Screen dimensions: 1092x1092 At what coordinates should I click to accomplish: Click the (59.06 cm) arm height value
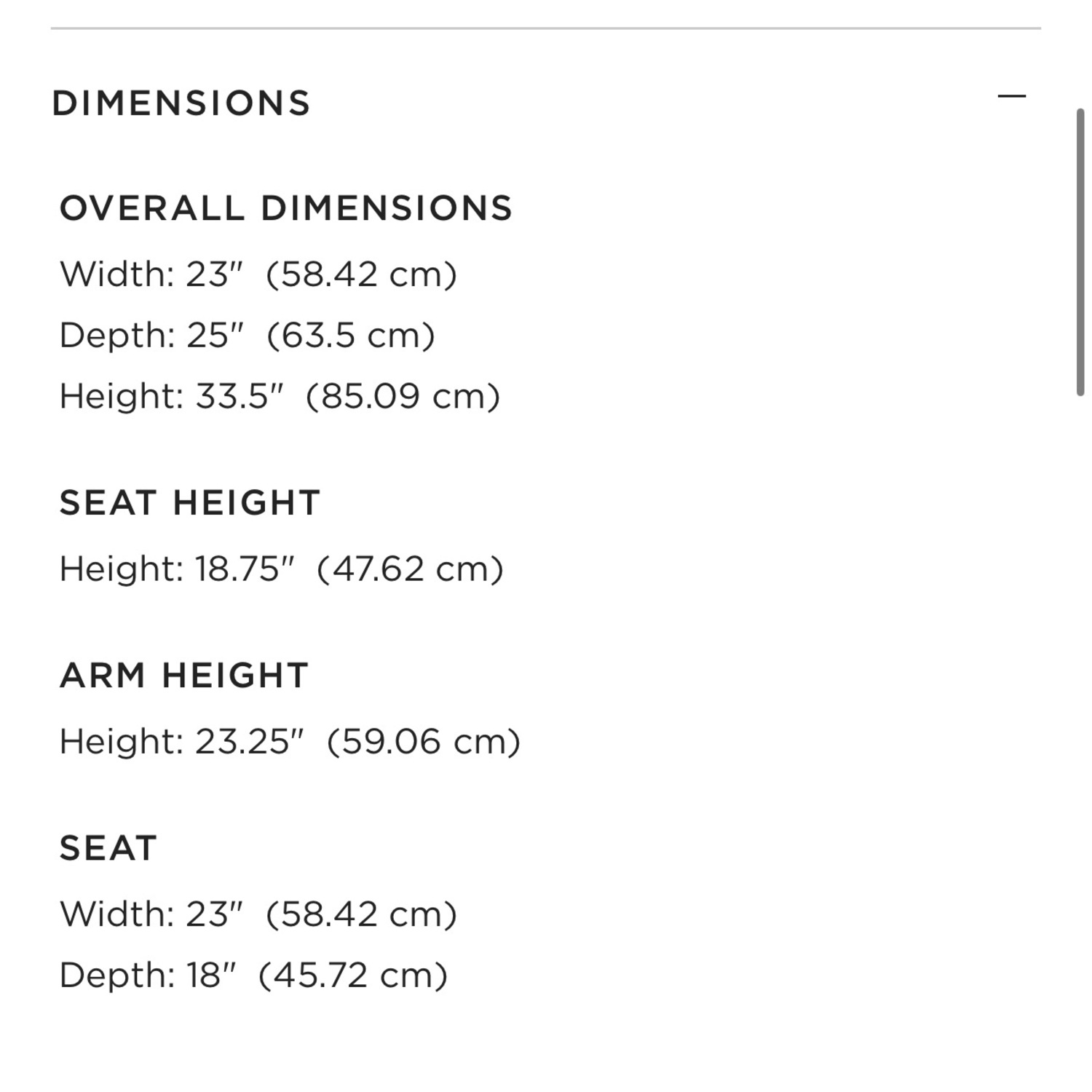click(424, 742)
